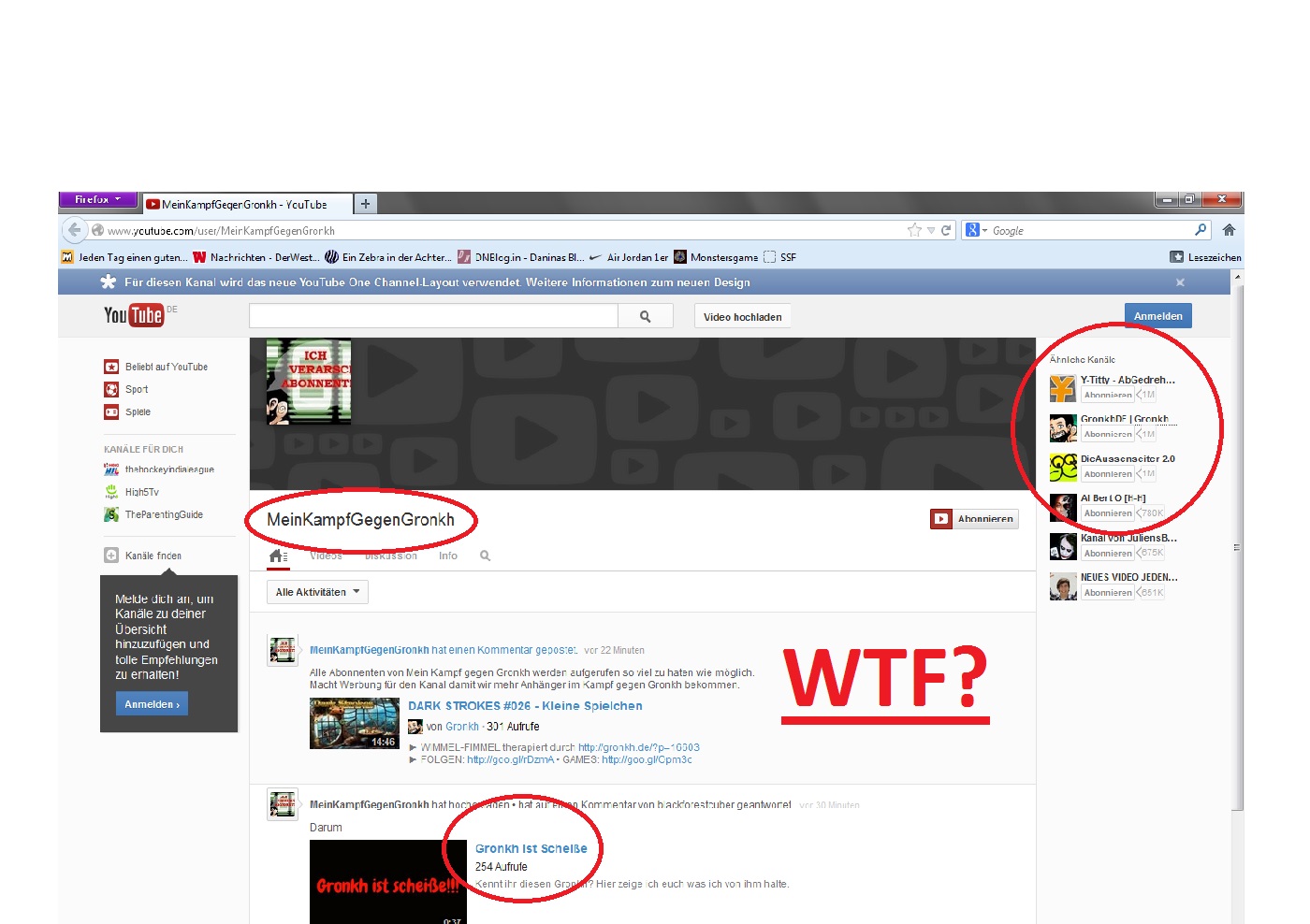
Task: Click the Video hochladen button
Action: (742, 317)
